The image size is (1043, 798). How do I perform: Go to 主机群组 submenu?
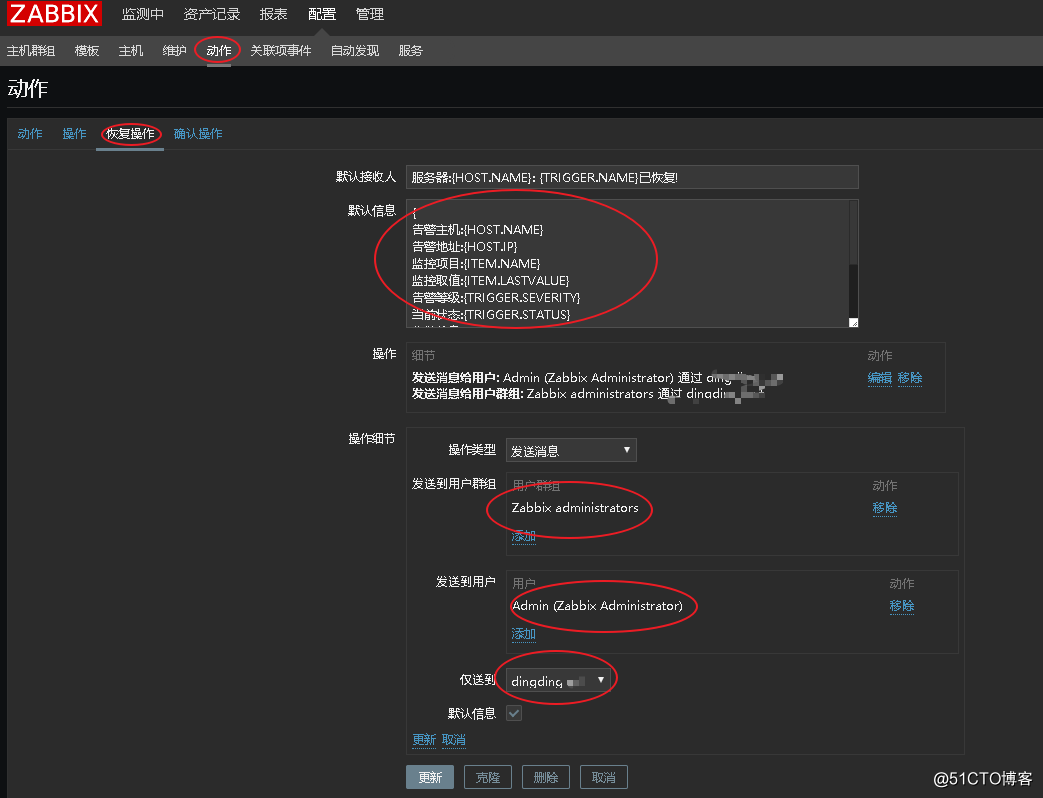pyautogui.click(x=31, y=51)
